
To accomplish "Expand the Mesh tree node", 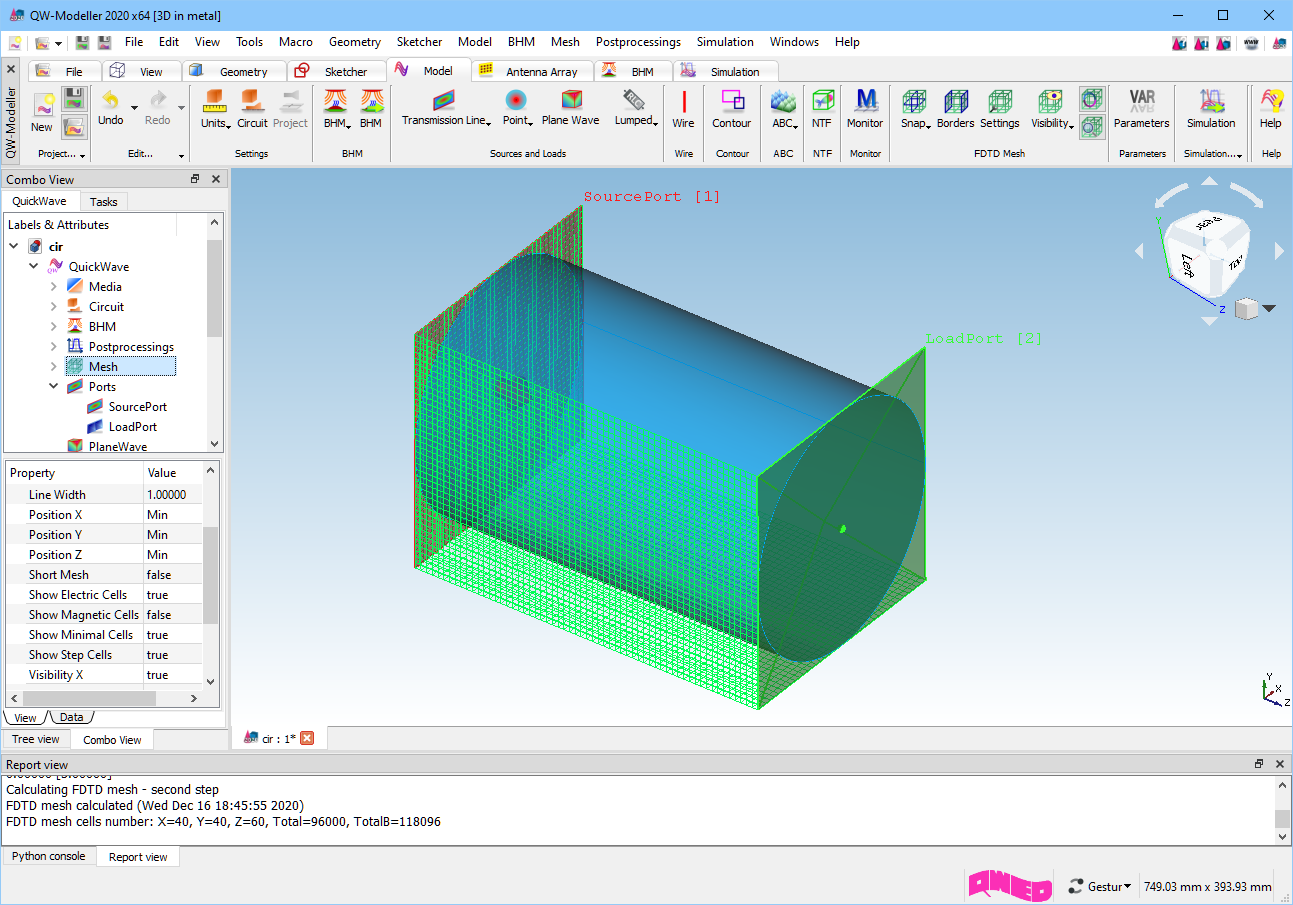I will (x=54, y=367).
